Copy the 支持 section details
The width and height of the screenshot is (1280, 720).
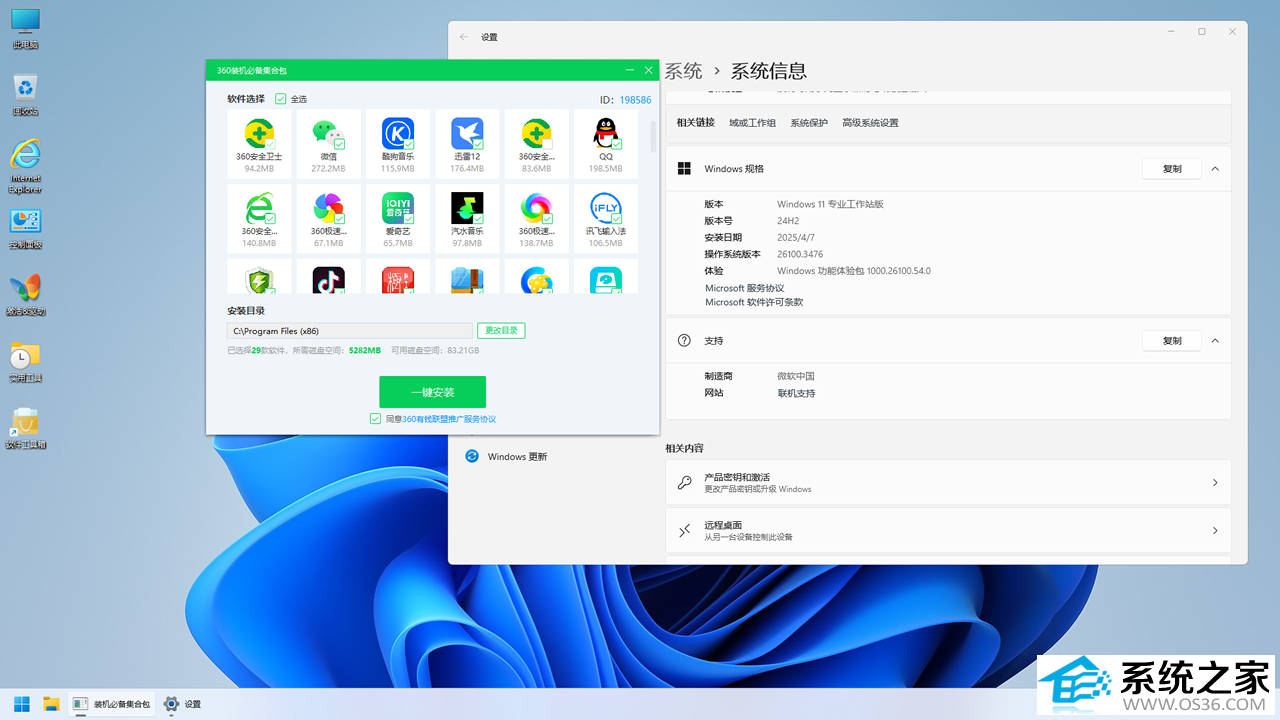coord(1172,340)
